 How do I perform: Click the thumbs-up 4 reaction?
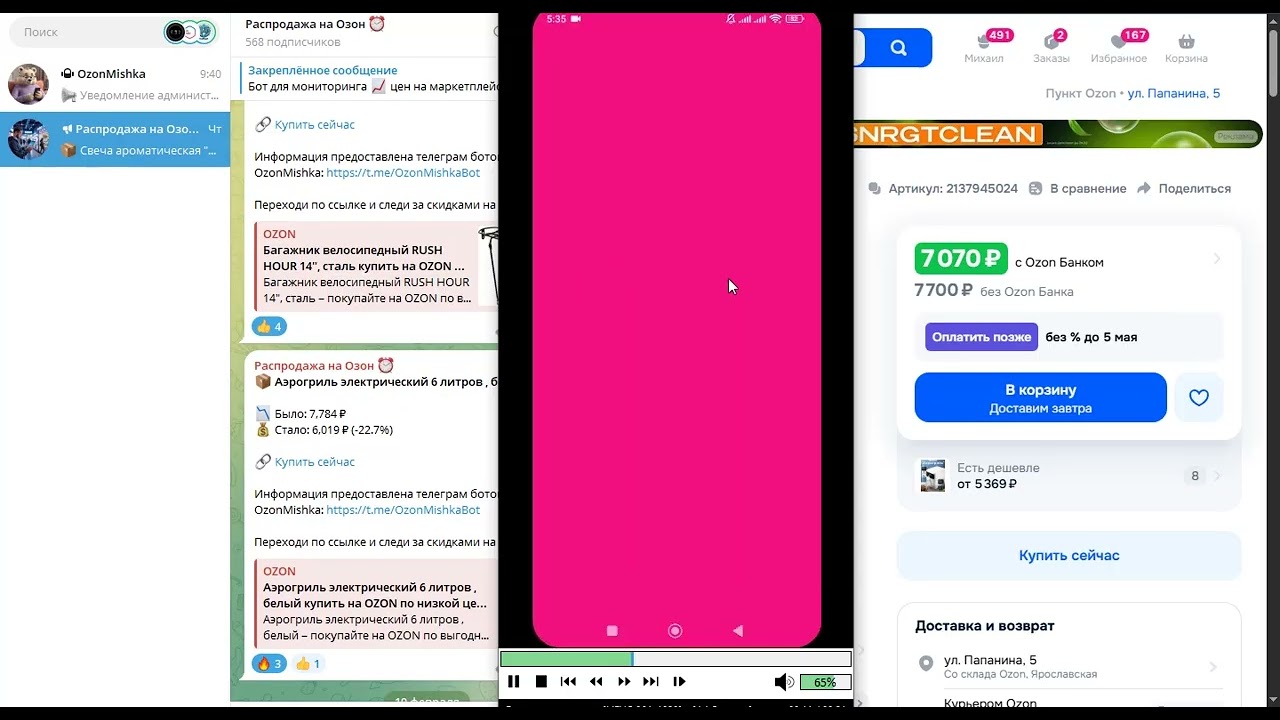(x=269, y=326)
